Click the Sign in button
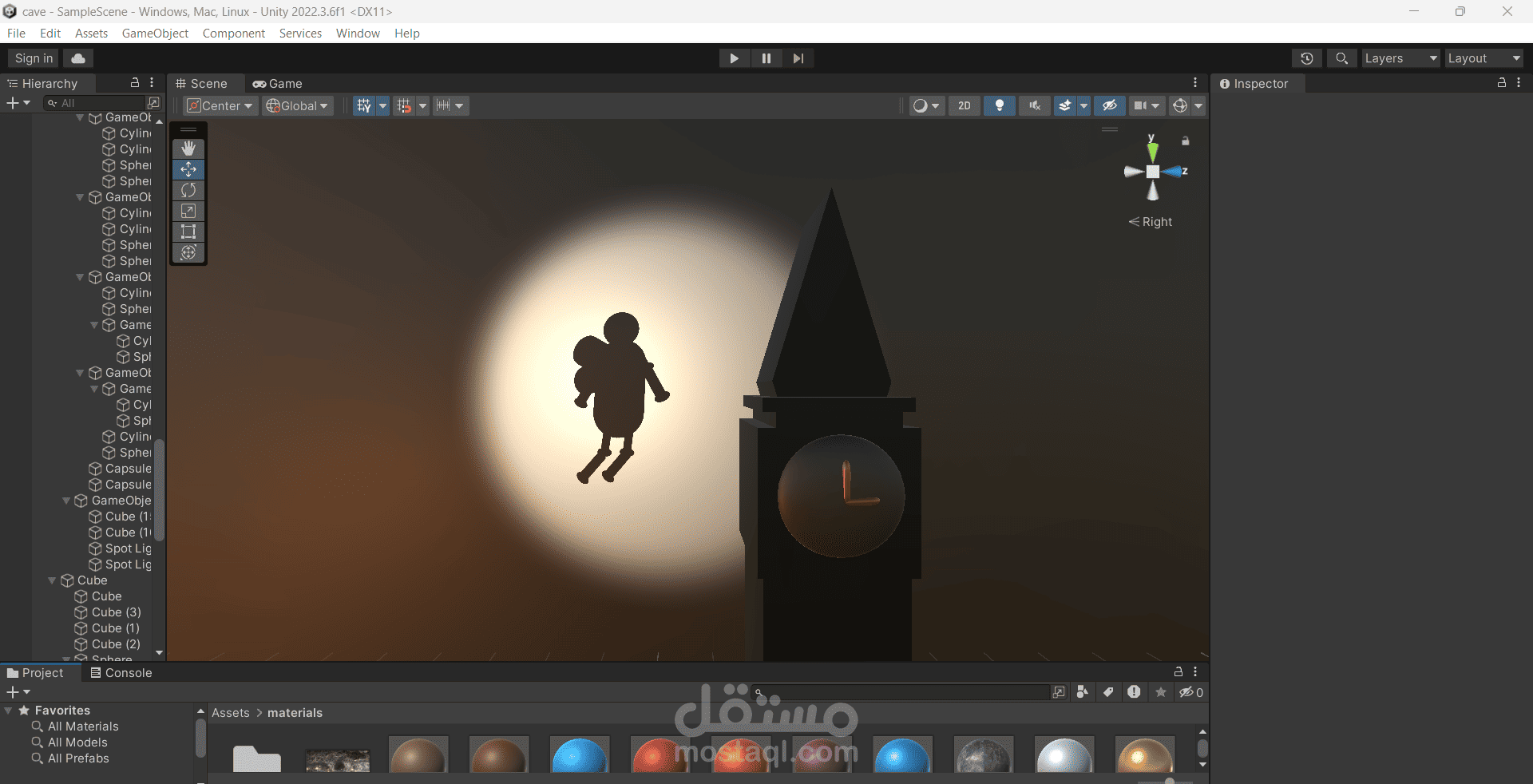Image resolution: width=1533 pixels, height=784 pixels. (34, 58)
